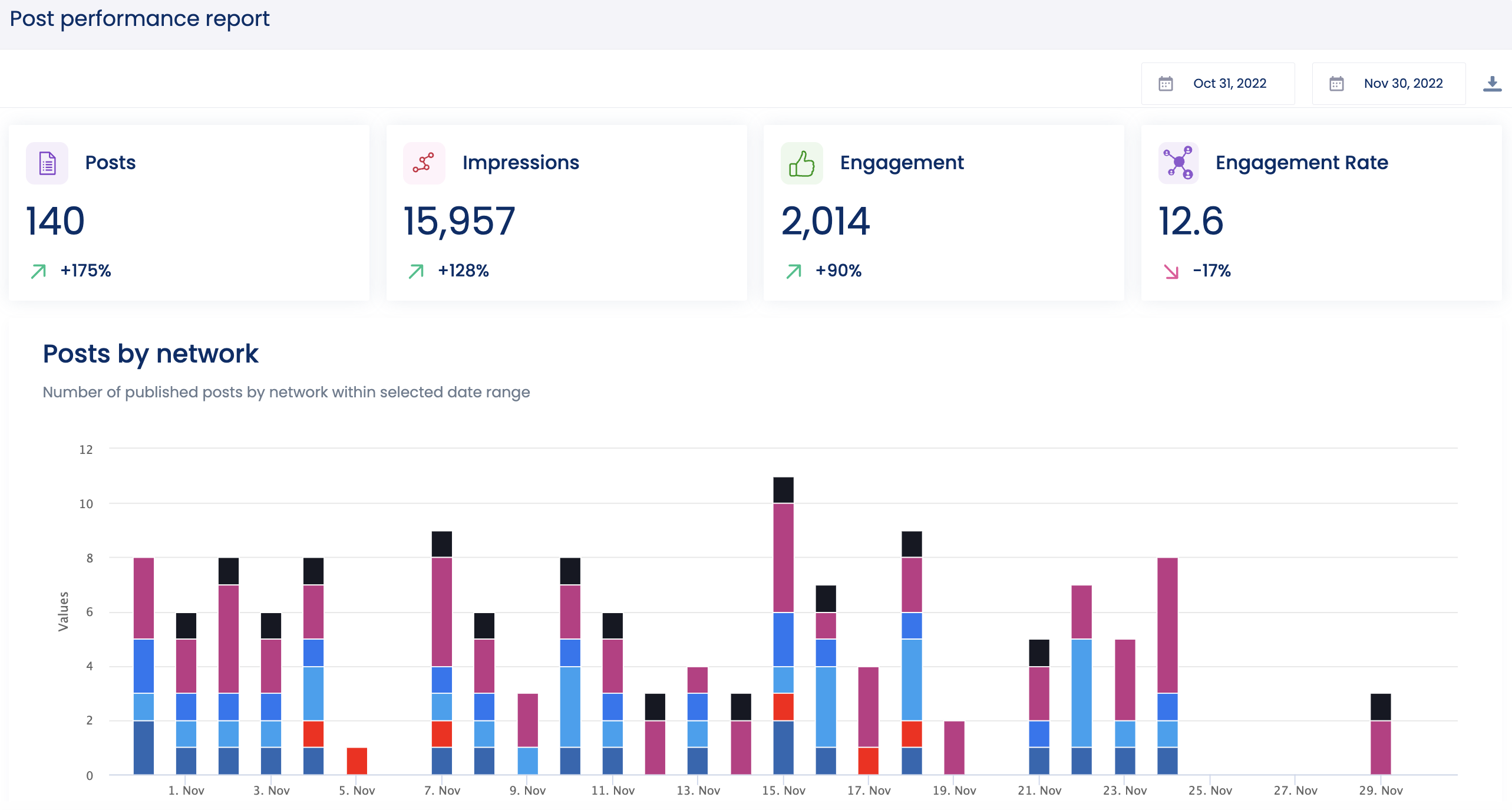
Task: Click the Engagement Rate network icon
Action: (1178, 163)
